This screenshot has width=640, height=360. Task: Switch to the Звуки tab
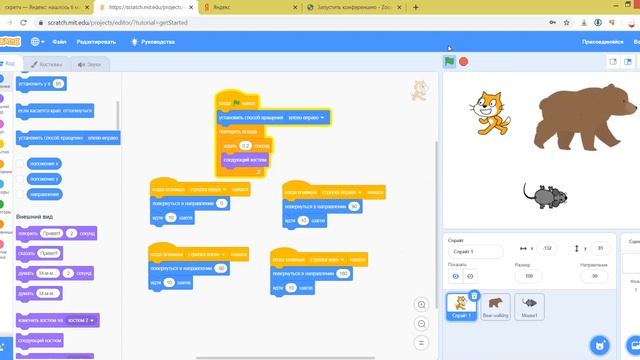pyautogui.click(x=89, y=64)
